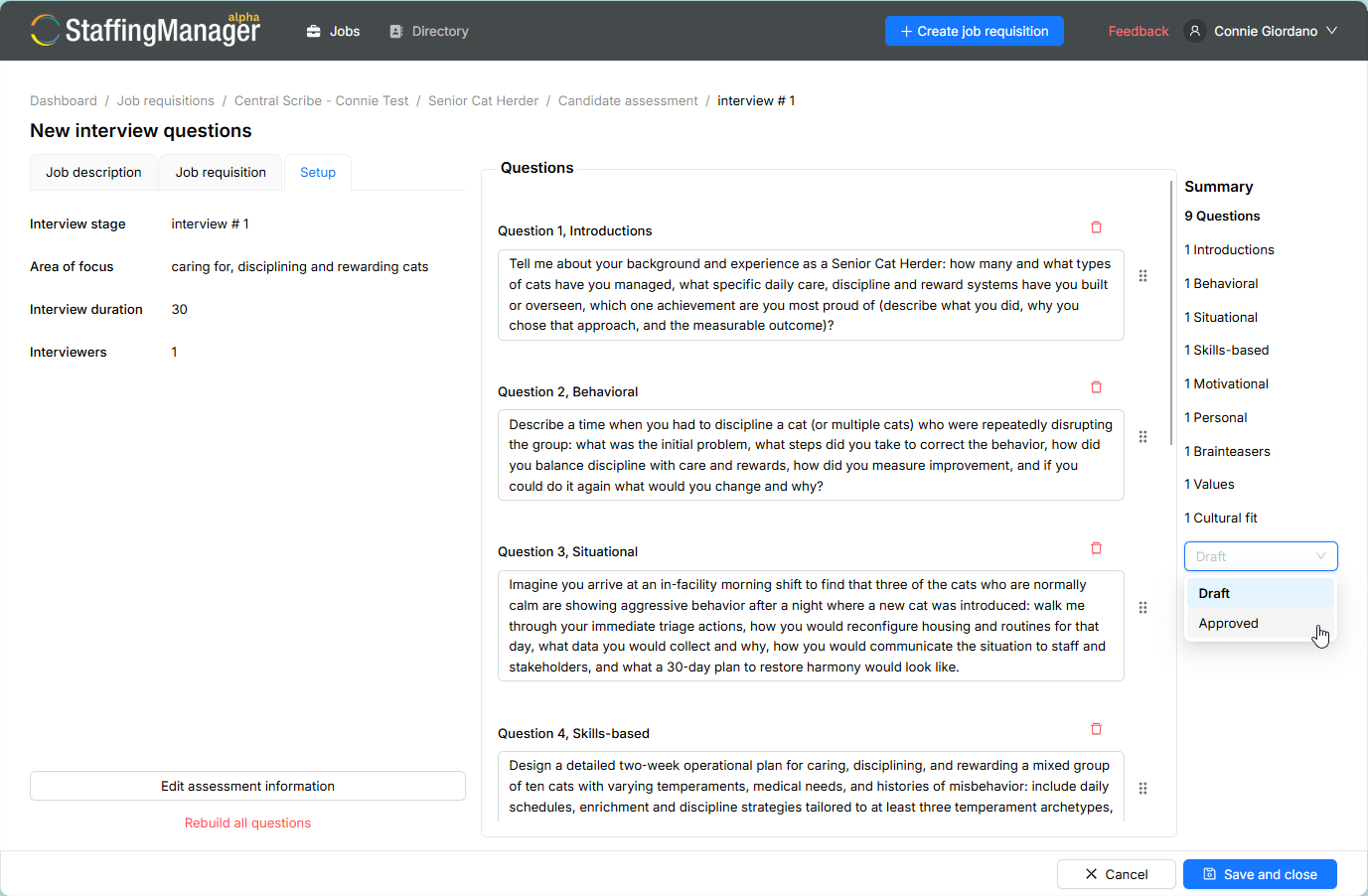Screen dimensions: 1368x896
Task: Click into the Question 1 text field
Action: [811, 295]
